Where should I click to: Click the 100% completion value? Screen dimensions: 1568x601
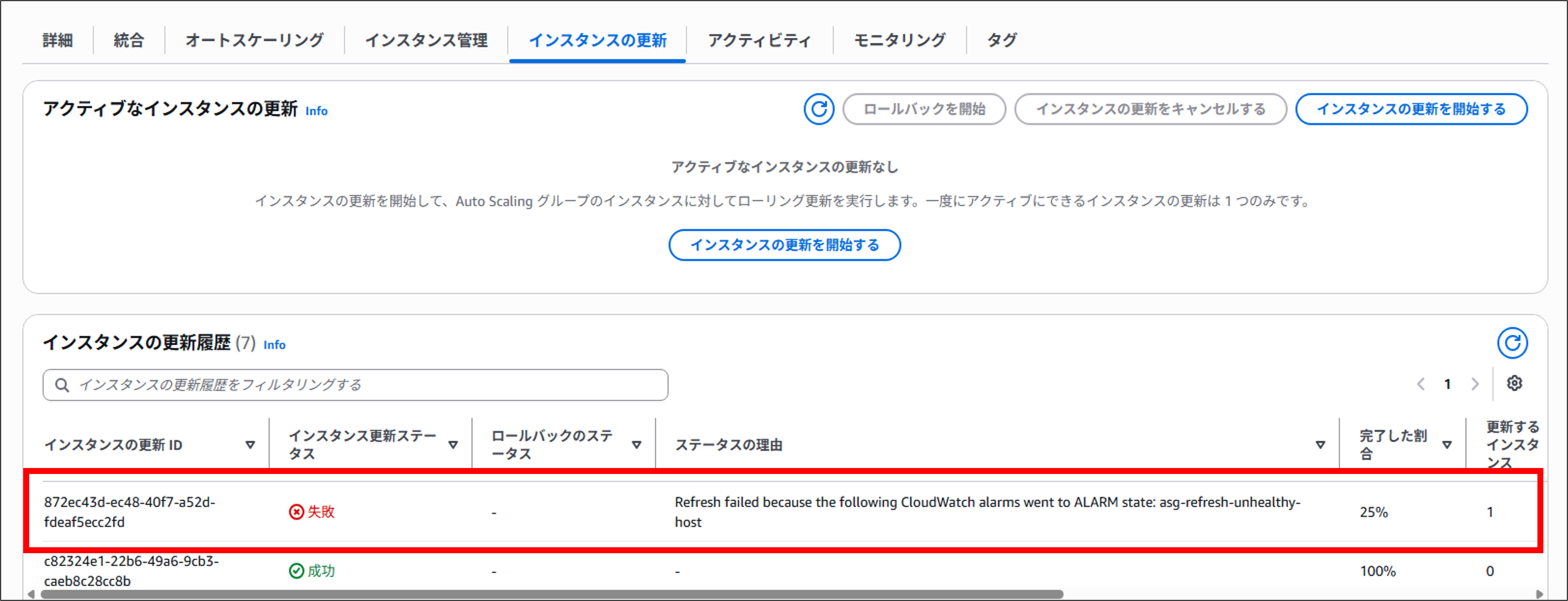(x=1378, y=571)
